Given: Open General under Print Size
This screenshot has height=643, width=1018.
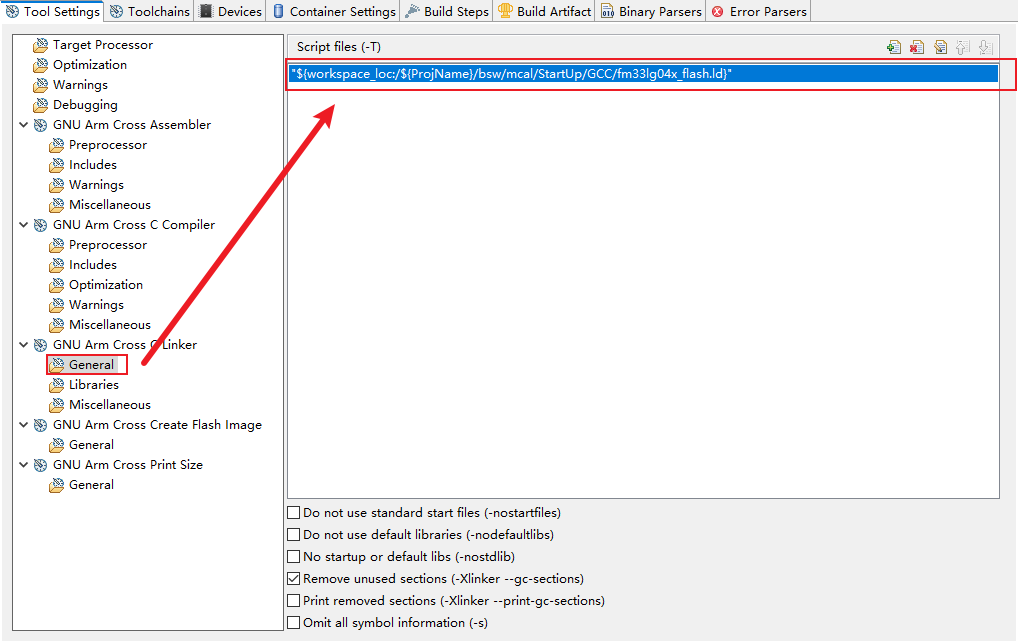Looking at the screenshot, I should coord(92,485).
